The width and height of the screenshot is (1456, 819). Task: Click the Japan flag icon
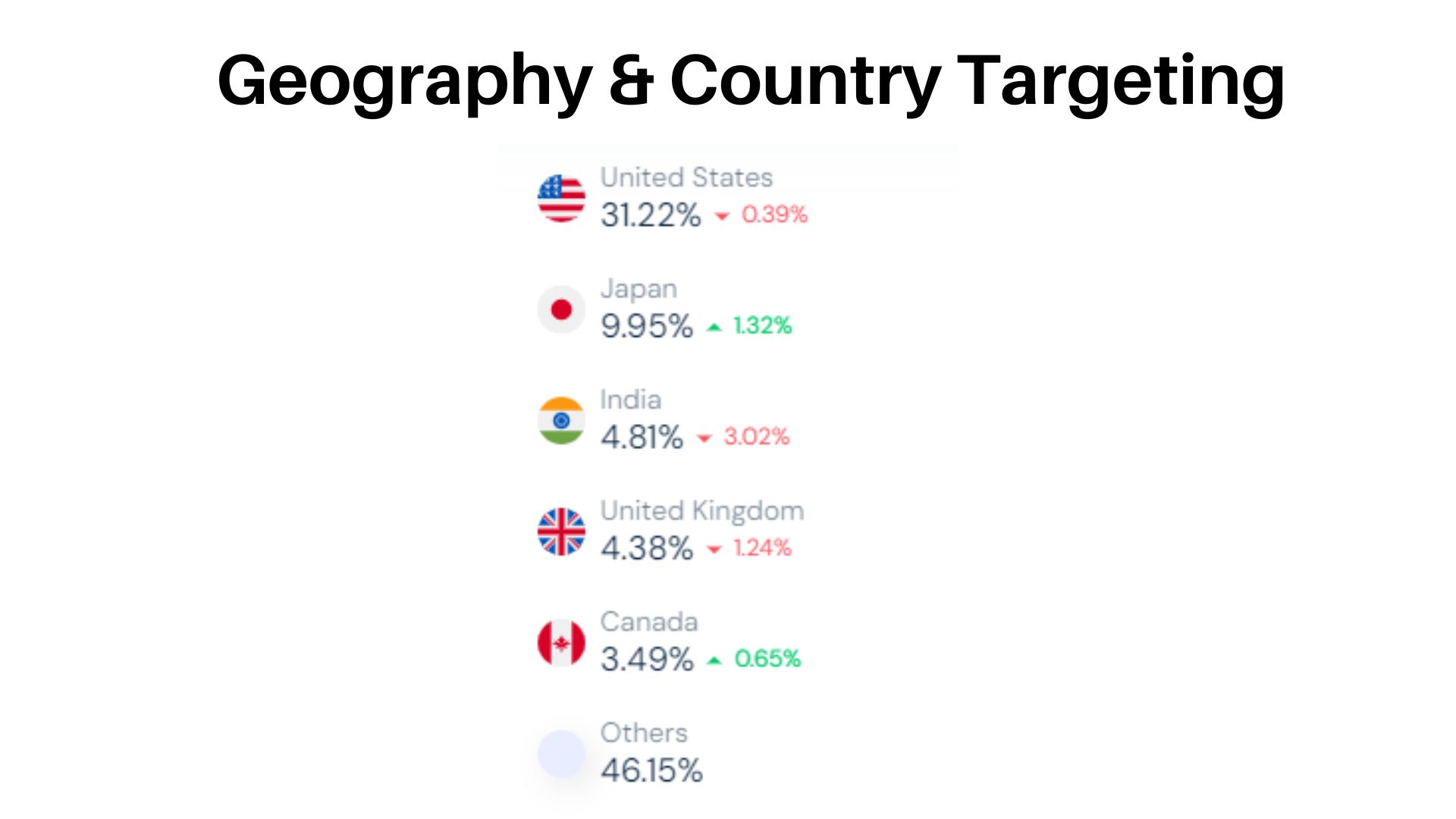click(x=561, y=309)
